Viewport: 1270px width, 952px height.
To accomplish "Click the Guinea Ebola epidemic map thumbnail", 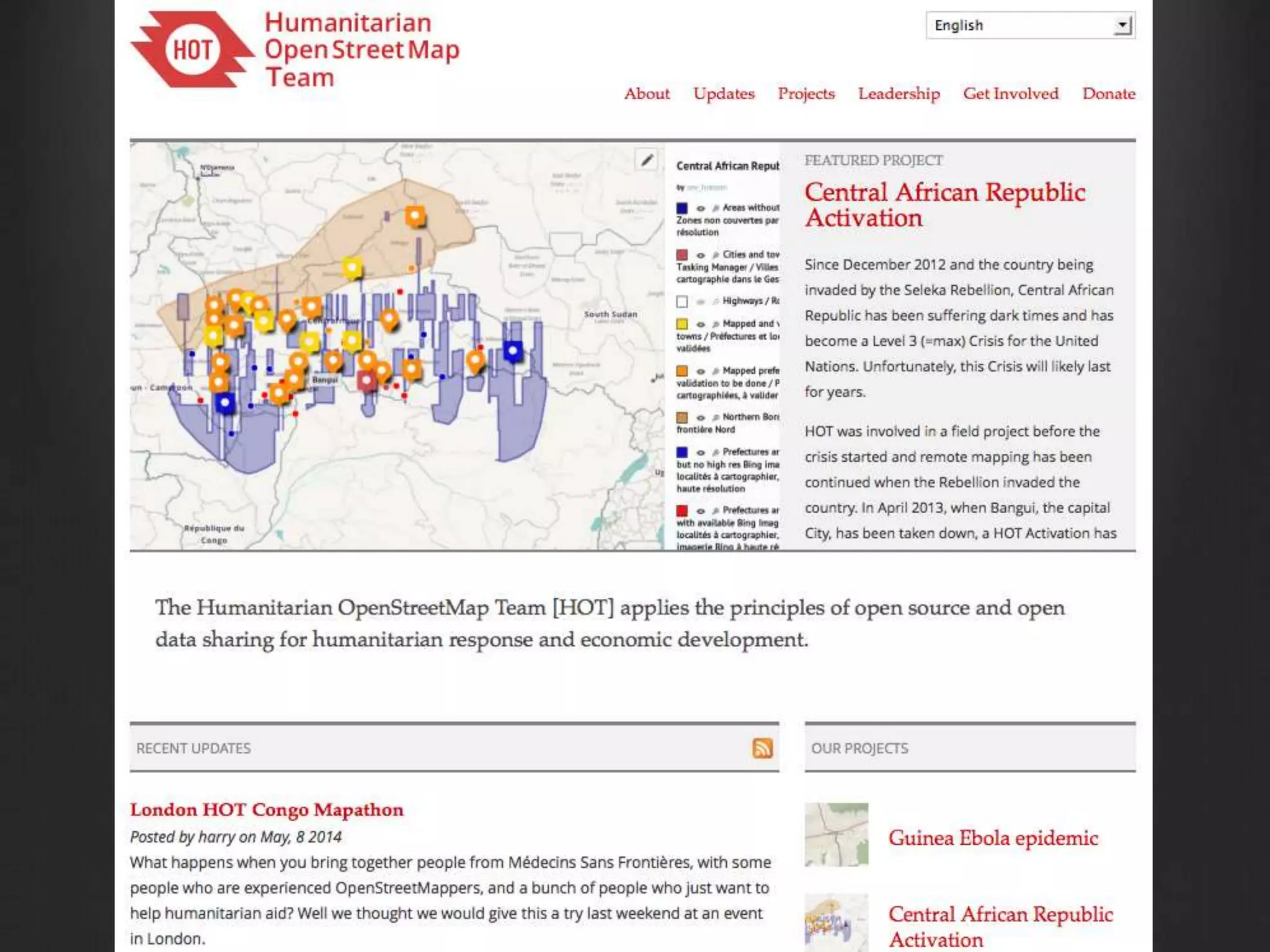I will point(837,834).
